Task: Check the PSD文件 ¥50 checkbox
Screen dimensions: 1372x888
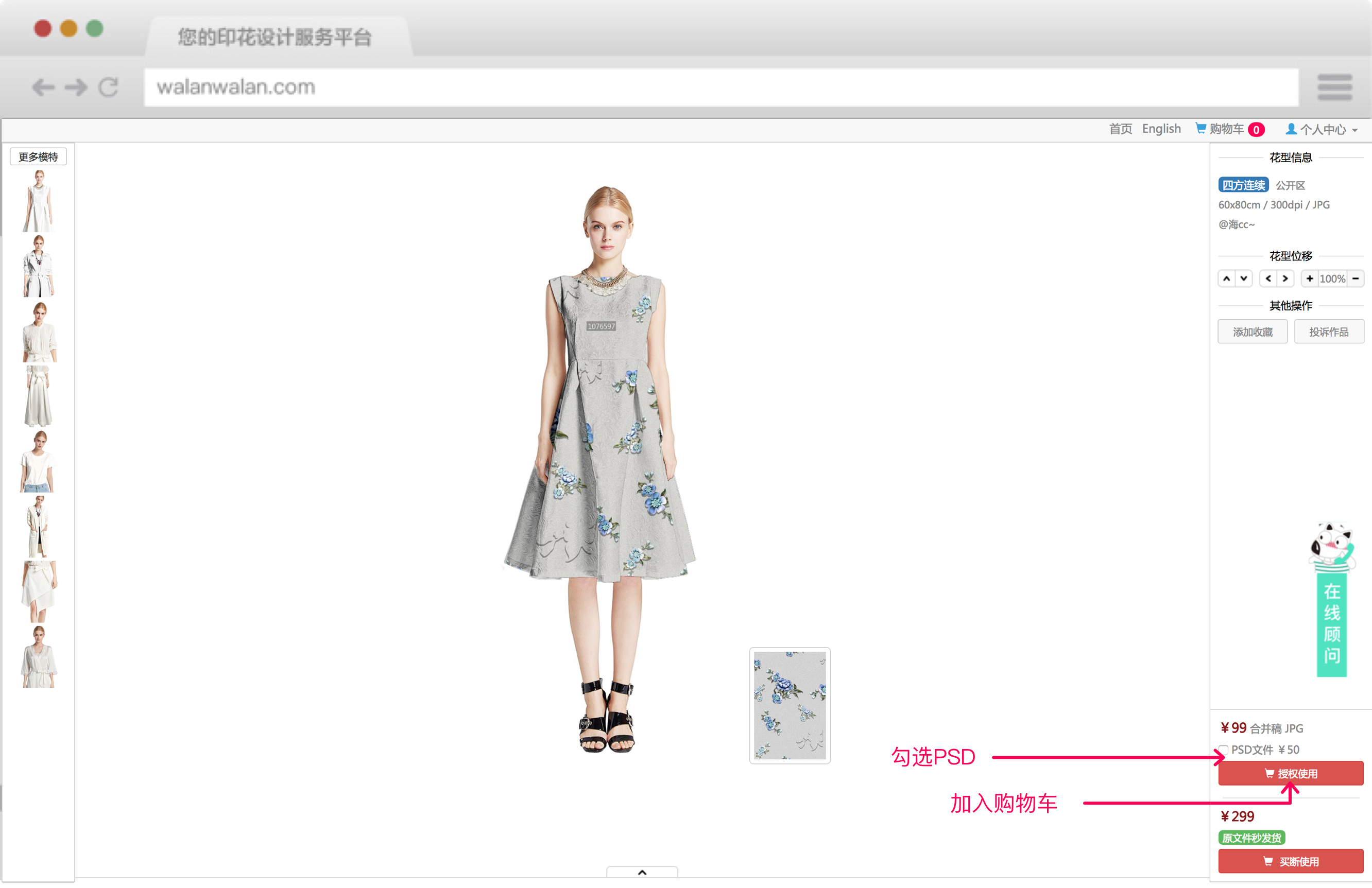Action: point(1223,750)
